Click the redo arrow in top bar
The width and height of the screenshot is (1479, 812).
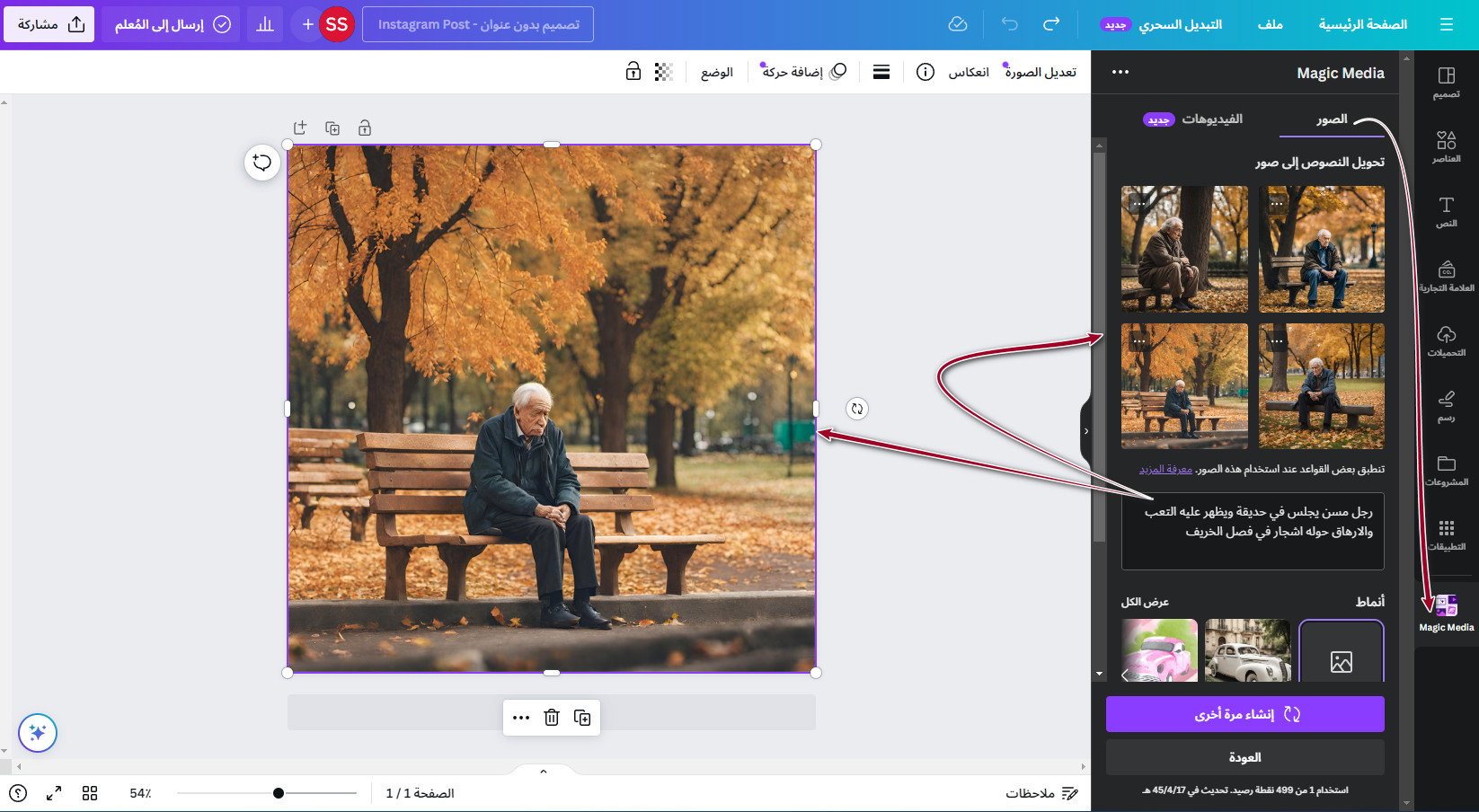coord(1051,24)
